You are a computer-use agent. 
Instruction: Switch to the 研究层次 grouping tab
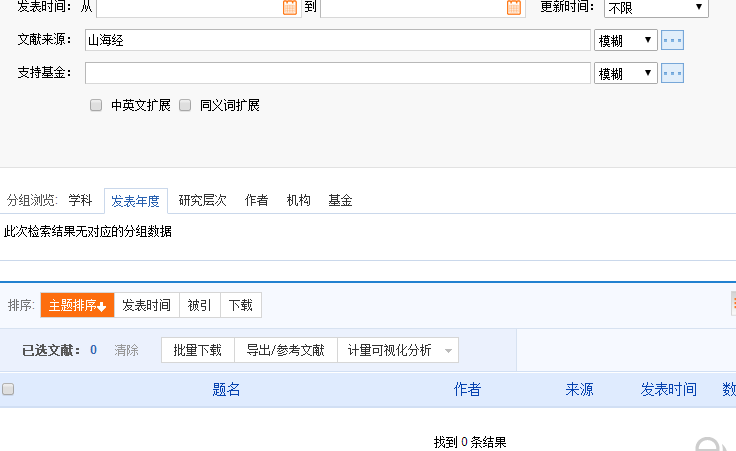coord(202,200)
